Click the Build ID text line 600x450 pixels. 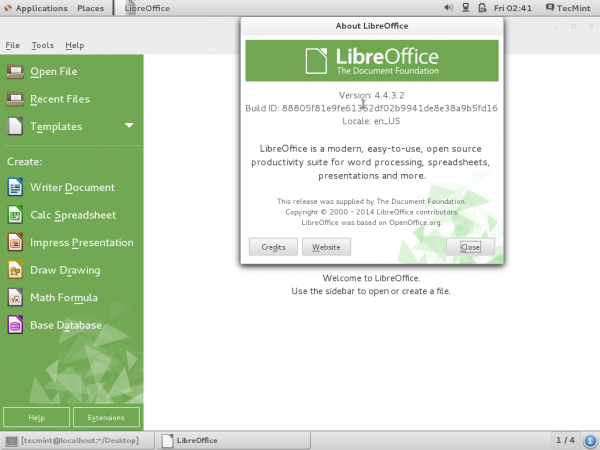(372, 108)
